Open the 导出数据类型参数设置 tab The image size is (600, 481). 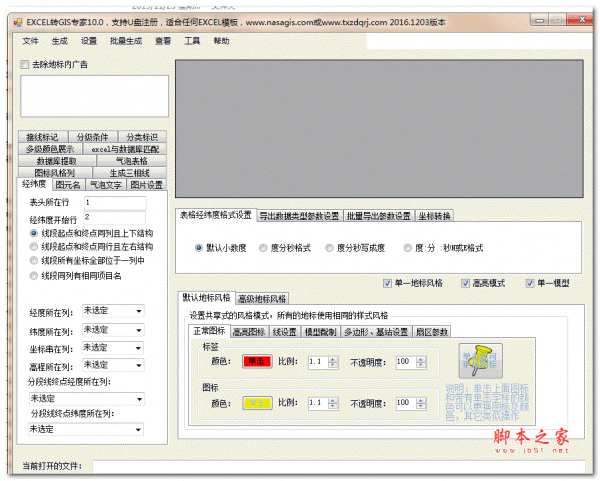[300, 216]
